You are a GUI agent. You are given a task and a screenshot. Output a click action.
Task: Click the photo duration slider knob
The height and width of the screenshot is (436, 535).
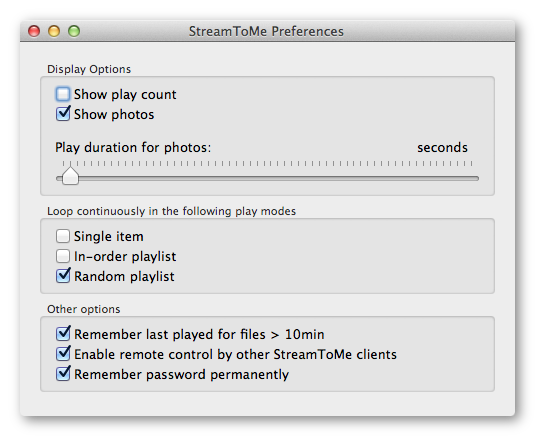tap(70, 176)
